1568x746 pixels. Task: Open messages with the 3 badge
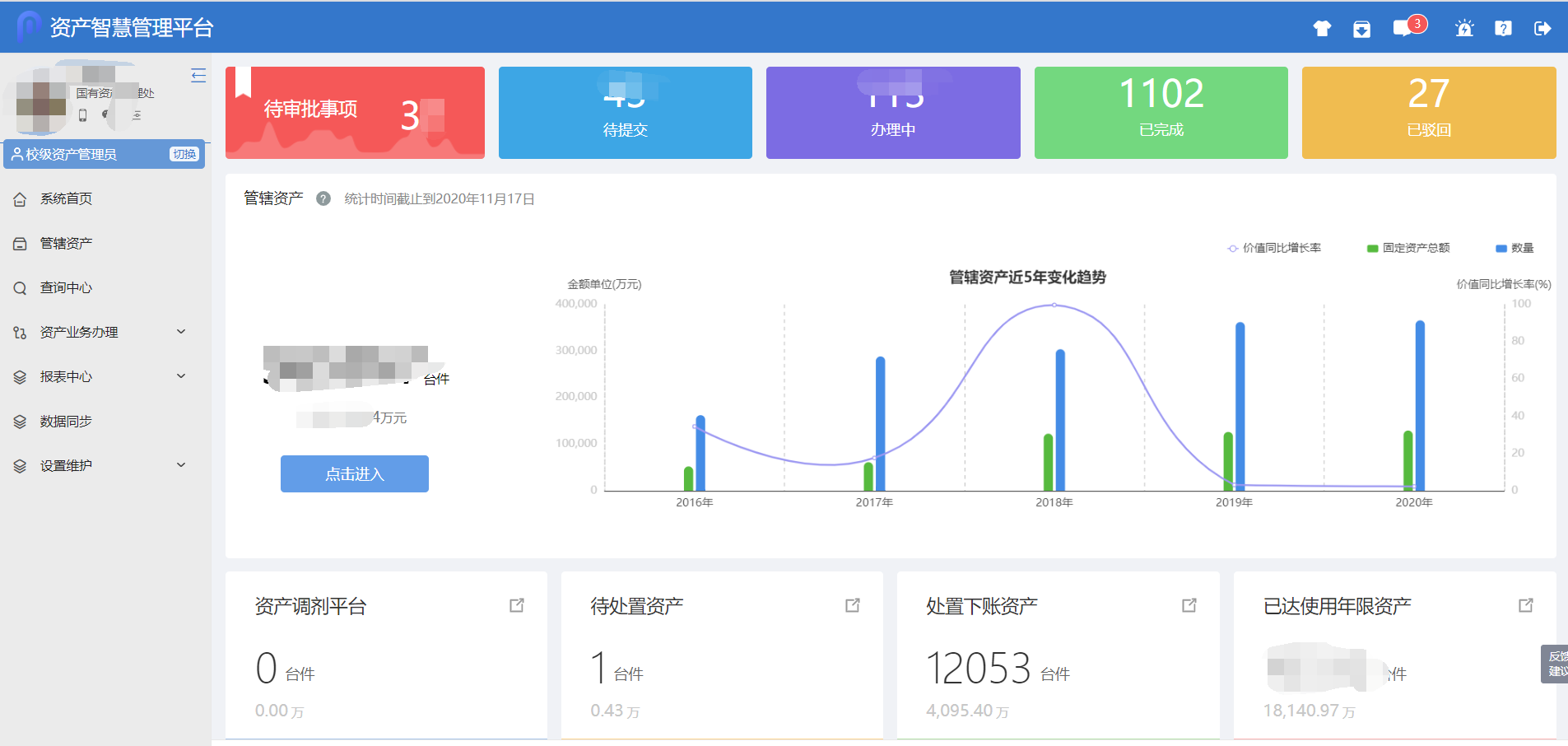pos(1403,29)
